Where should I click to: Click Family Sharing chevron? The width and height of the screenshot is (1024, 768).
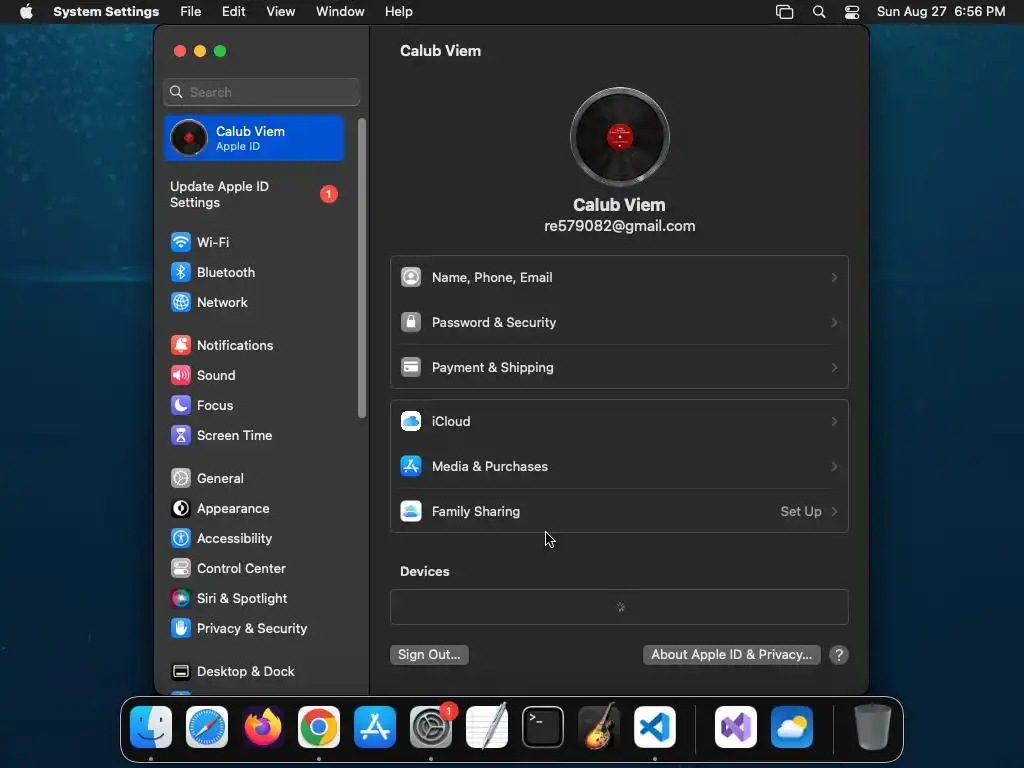tap(834, 512)
